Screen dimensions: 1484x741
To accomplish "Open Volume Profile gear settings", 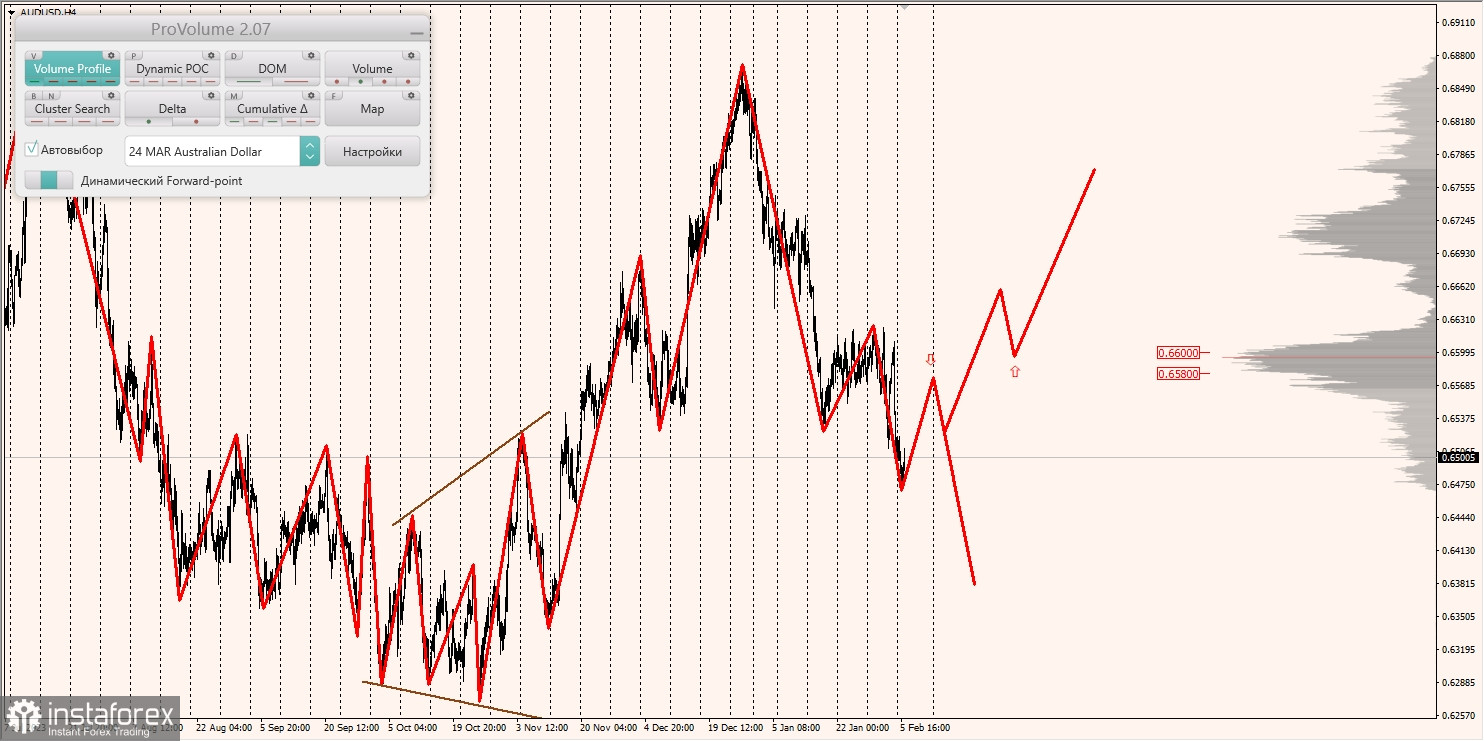I will [x=111, y=56].
